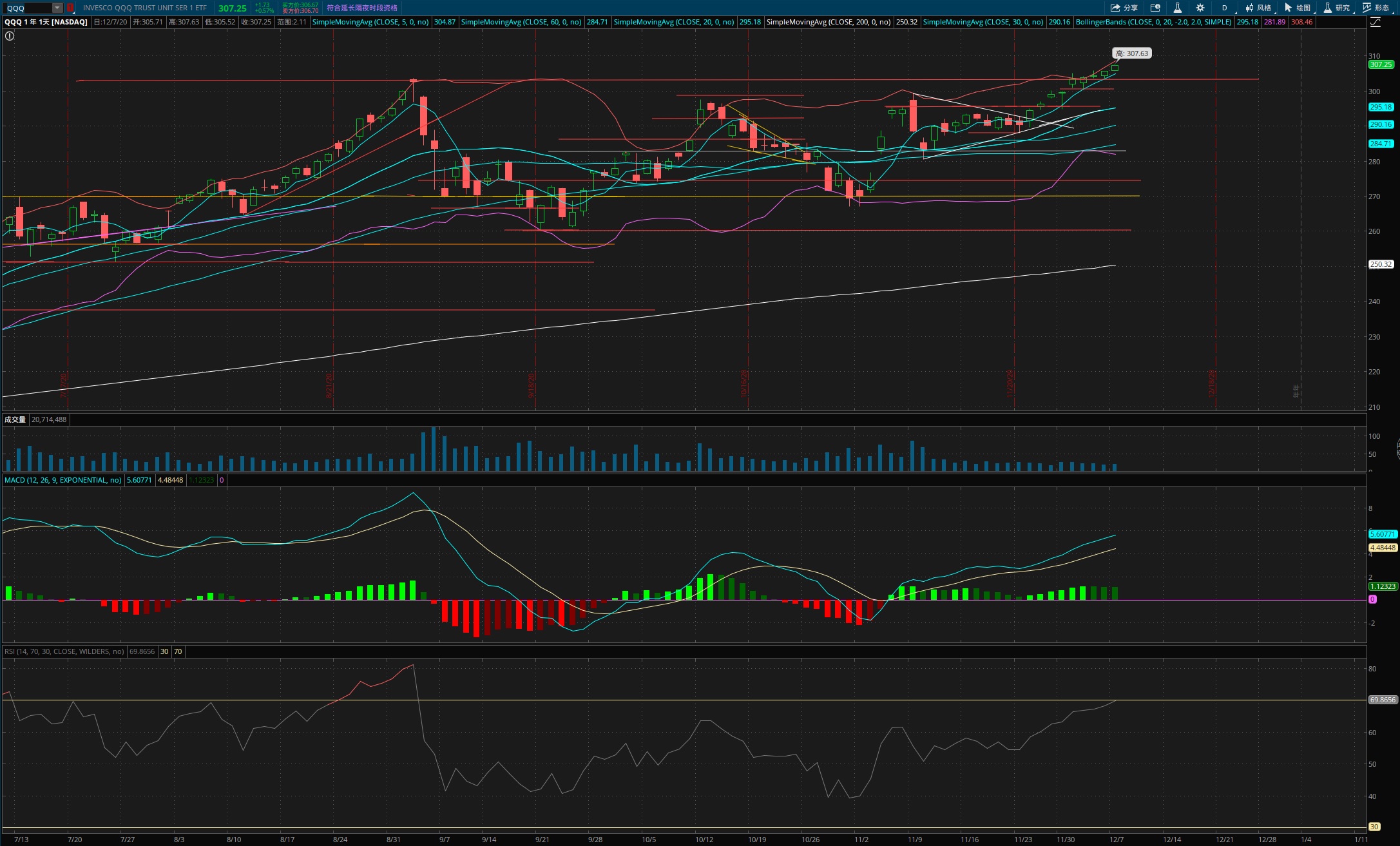
Task: Click the RSI oversold 30 axis tag
Action: click(1374, 827)
